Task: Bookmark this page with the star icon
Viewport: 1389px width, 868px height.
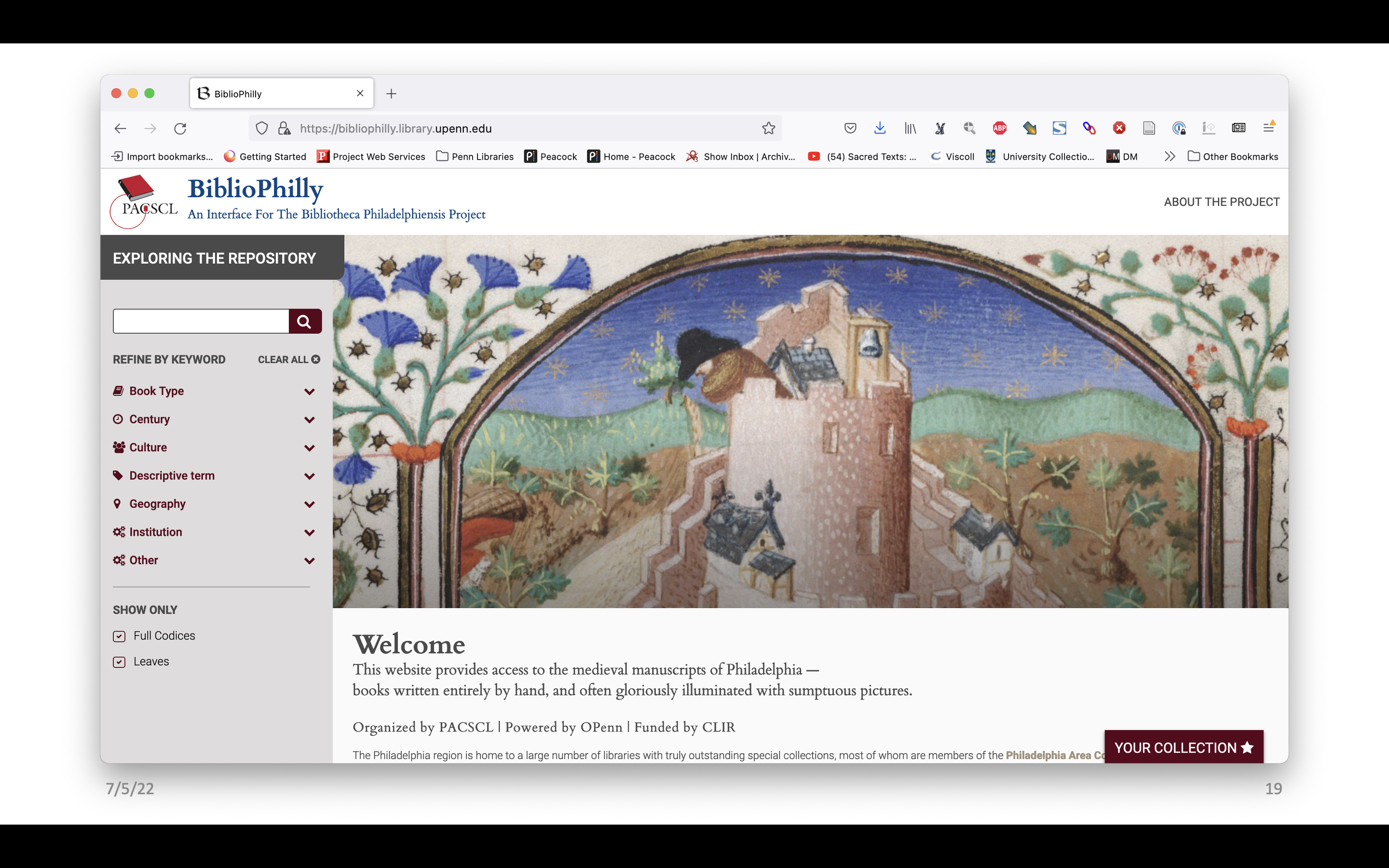Action: pos(769,129)
